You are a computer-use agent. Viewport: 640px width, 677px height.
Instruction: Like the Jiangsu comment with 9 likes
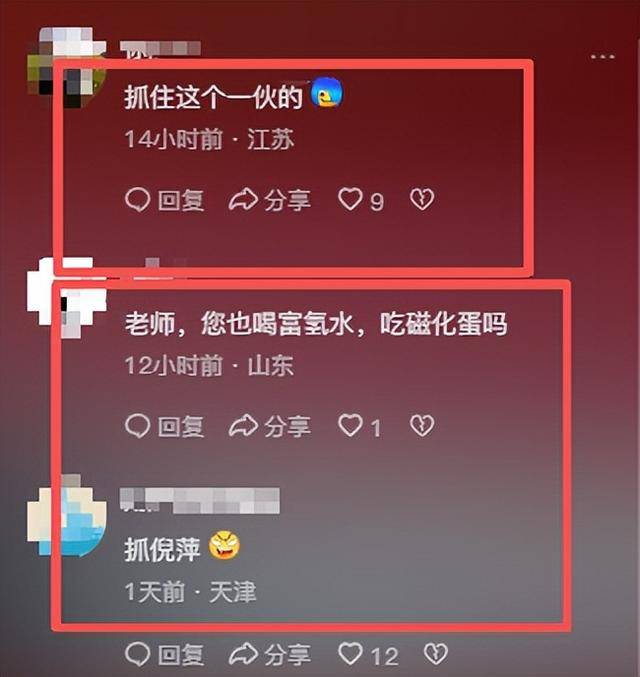[350, 199]
